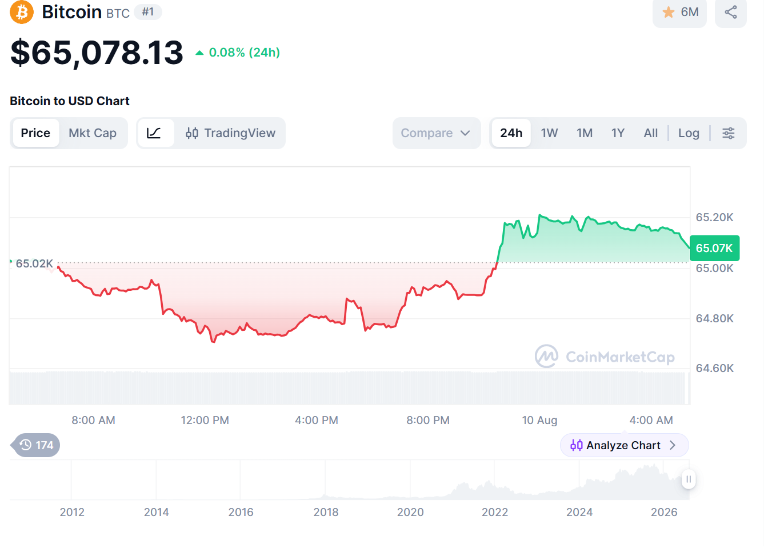
Task: Expand the Compare dropdown
Action: [x=436, y=133]
